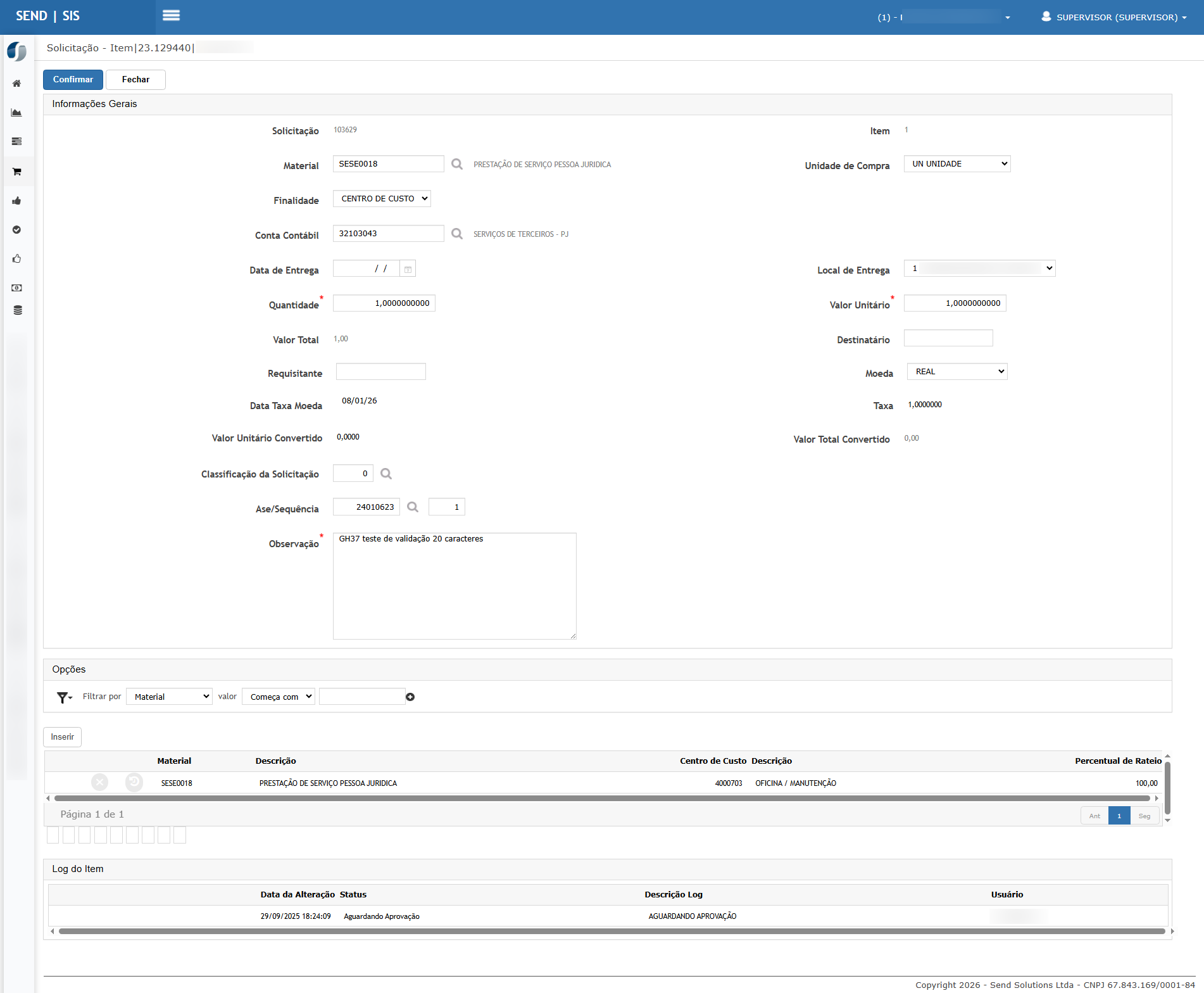
Task: Open the Unidade de Compra dropdown
Action: [956, 164]
